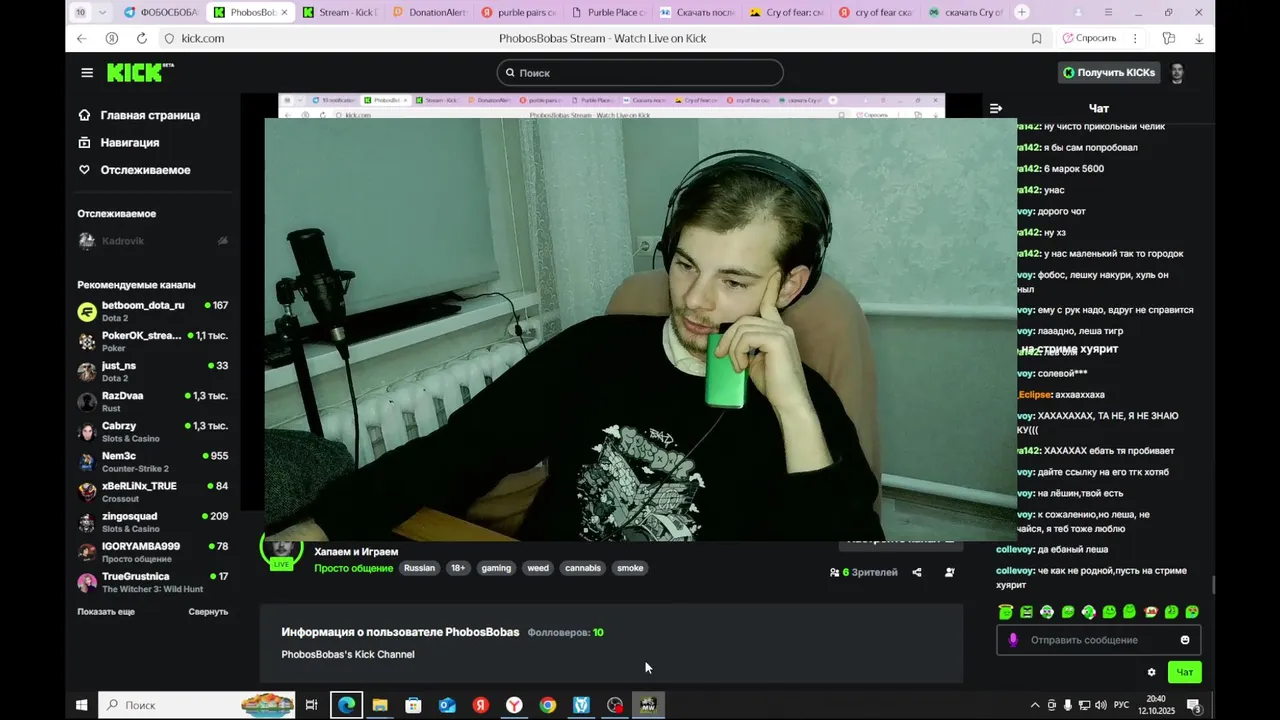Share the stream with the share icon

pos(917,572)
